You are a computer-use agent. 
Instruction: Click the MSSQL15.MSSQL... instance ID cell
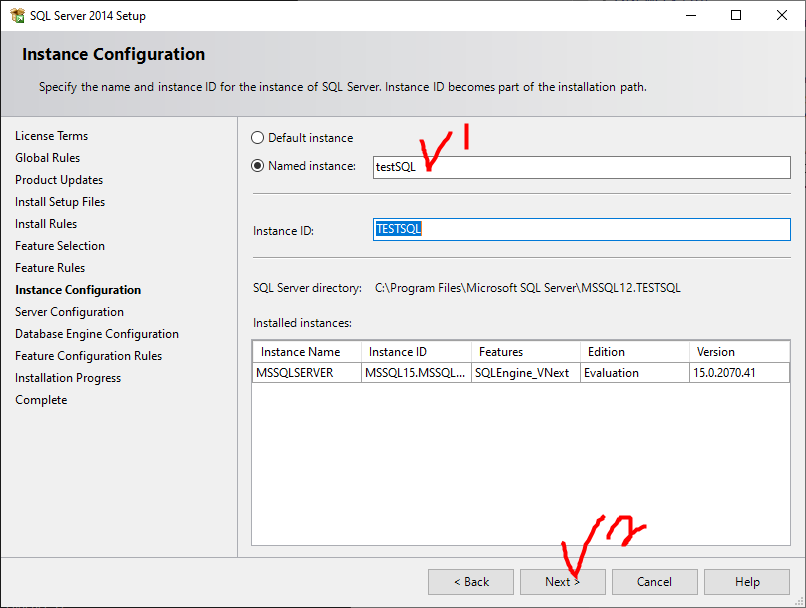click(416, 373)
